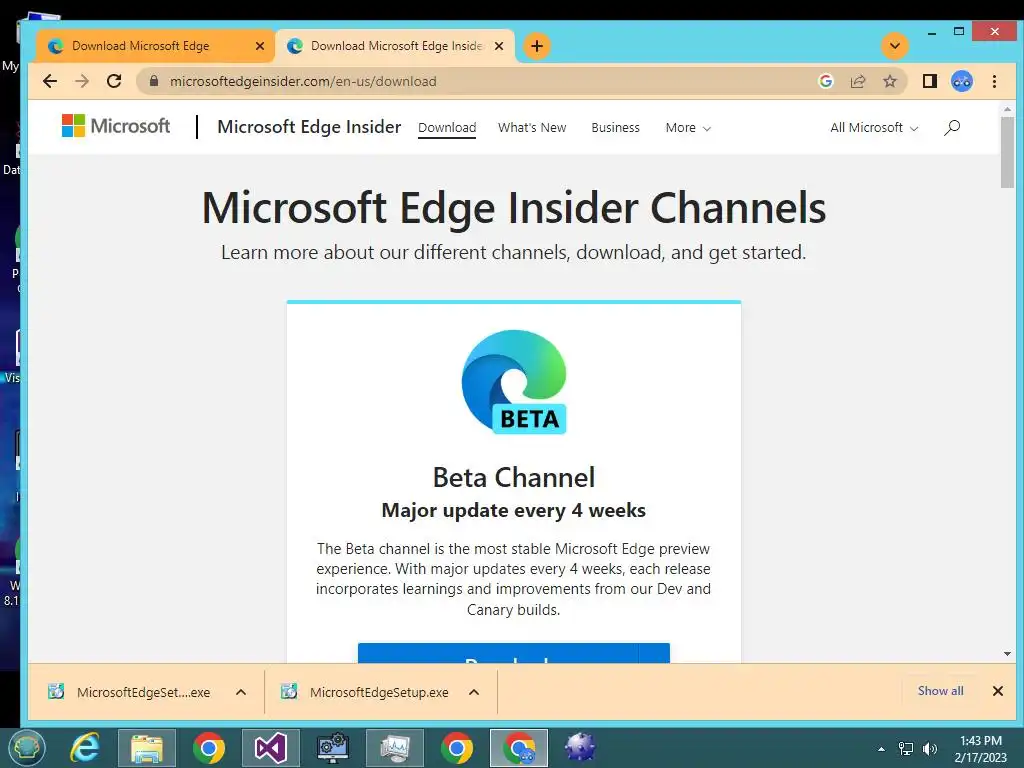This screenshot has height=768, width=1024.
Task: Open the spiky ball taskbar icon
Action: coord(580,748)
